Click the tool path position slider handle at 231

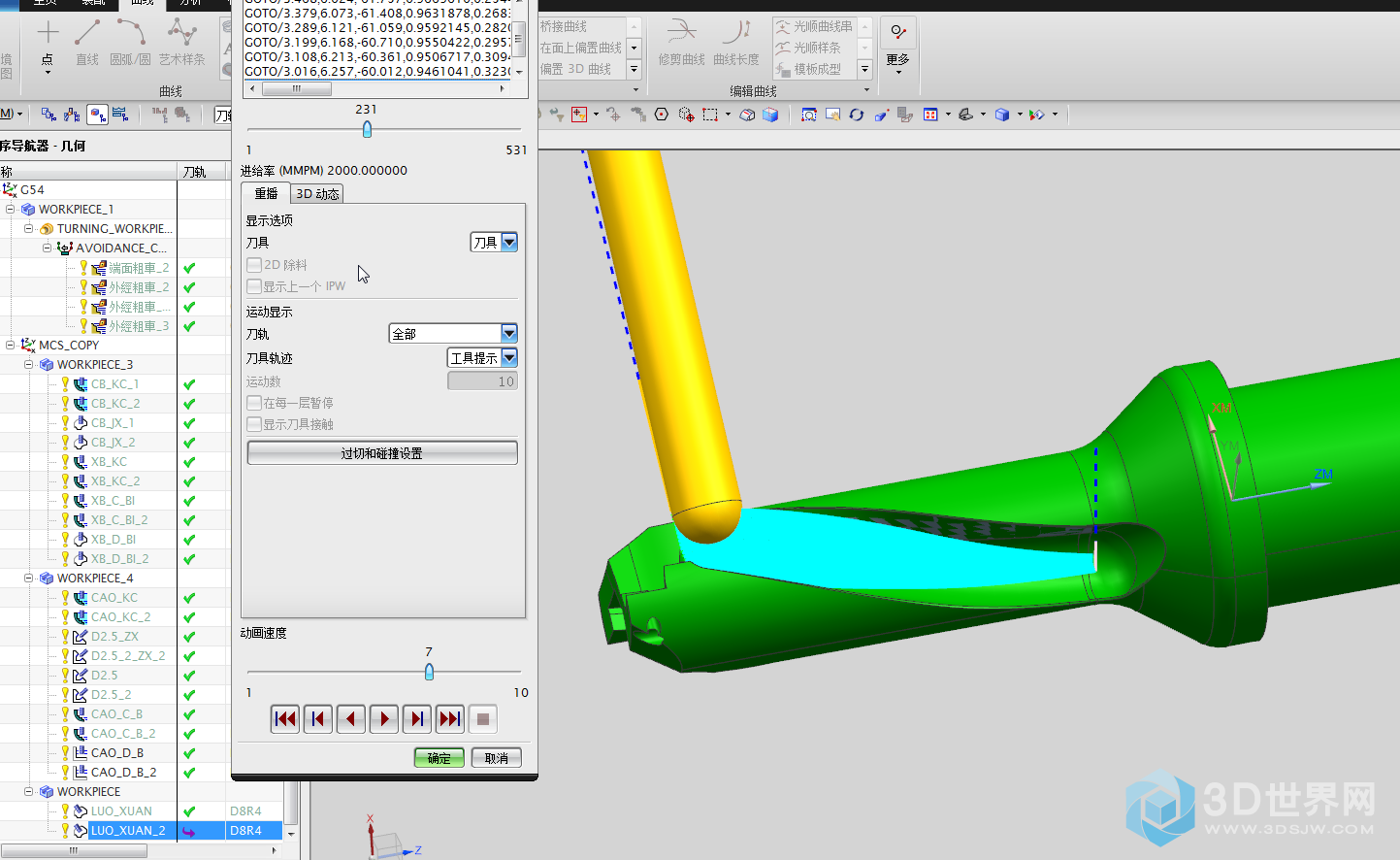coord(367,129)
